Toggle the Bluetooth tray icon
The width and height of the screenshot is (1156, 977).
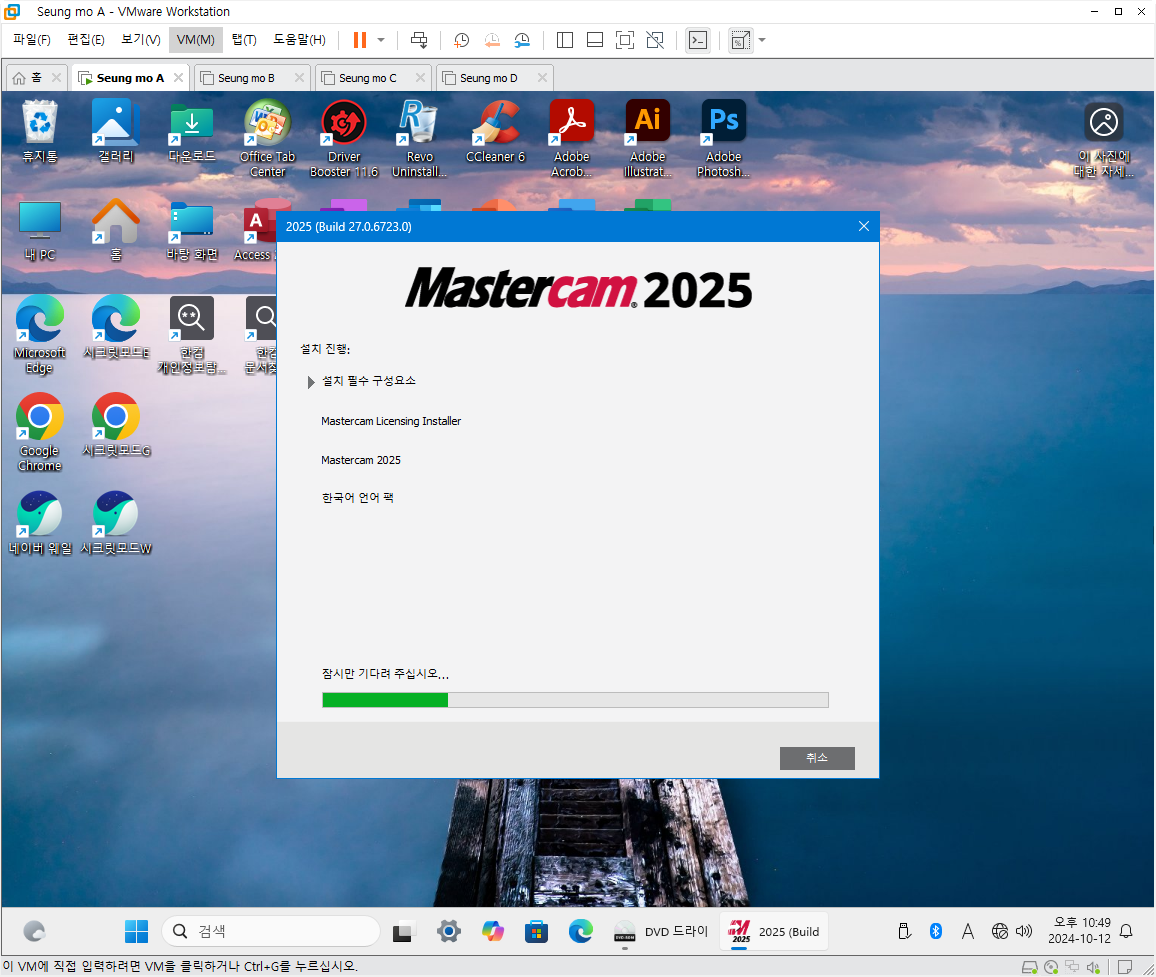pos(936,931)
